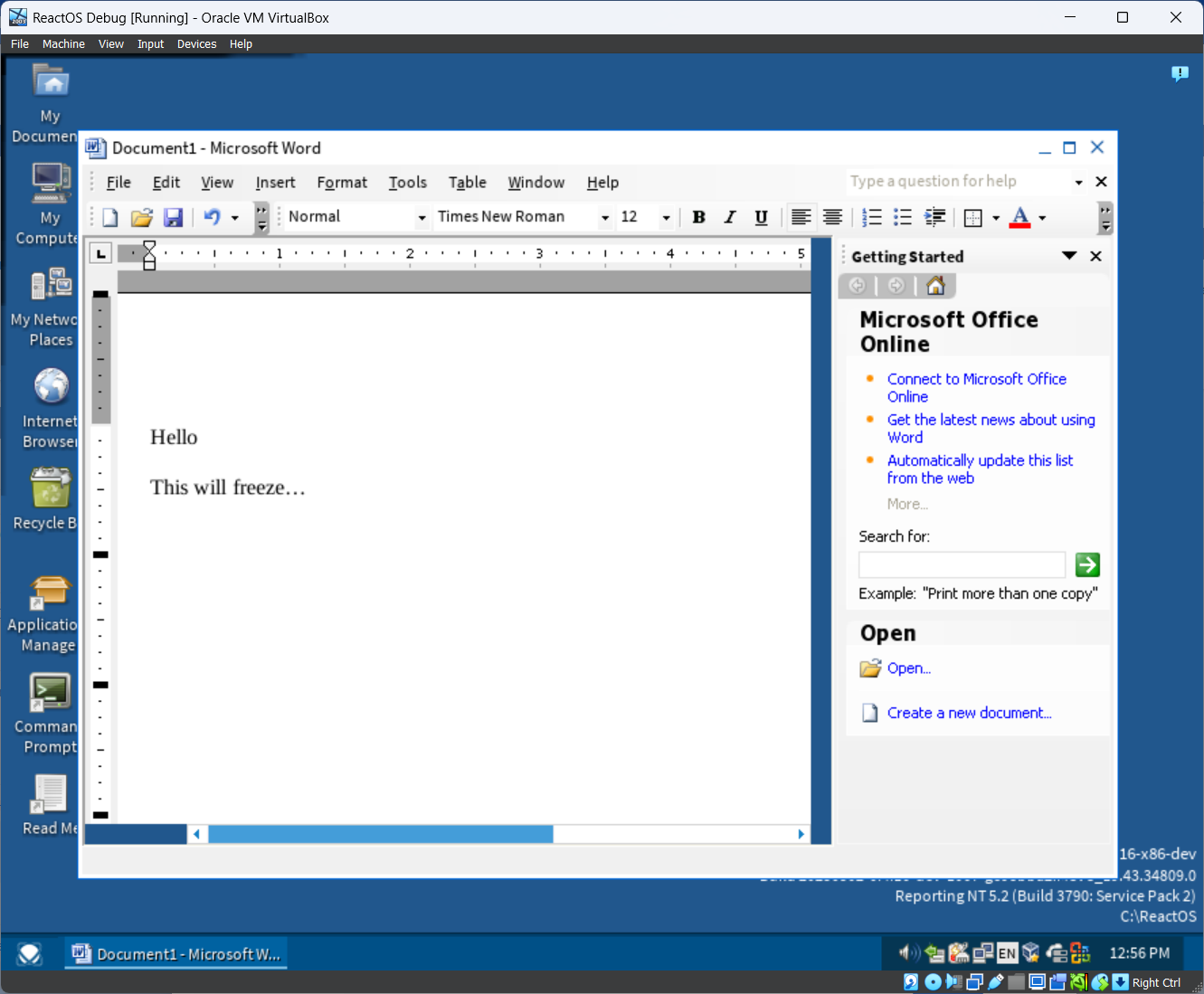Open the Edit menu

click(x=166, y=182)
